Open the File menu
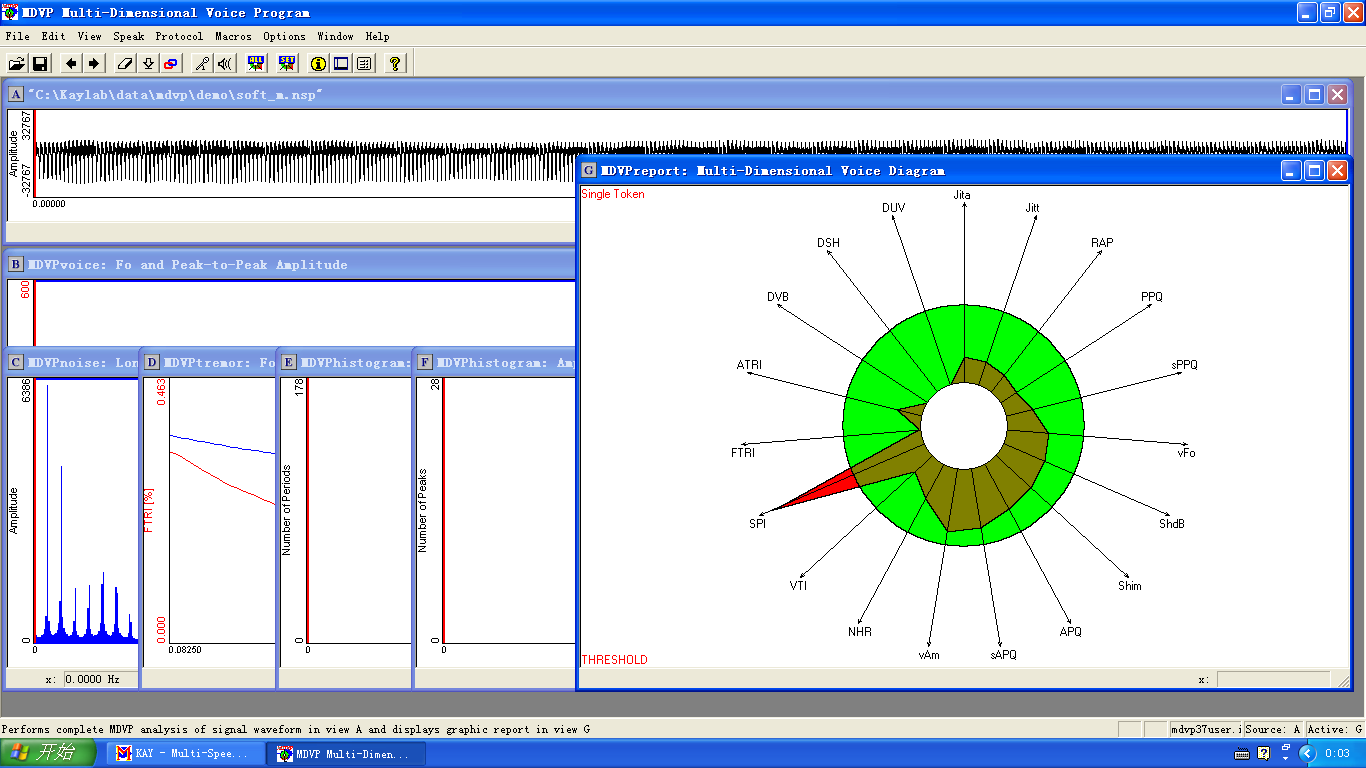 click(x=17, y=36)
